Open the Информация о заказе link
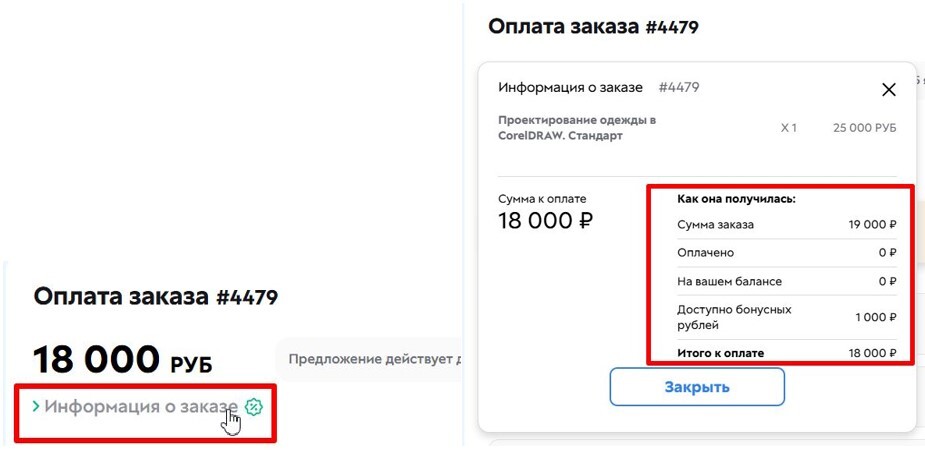Image resolution: width=925 pixels, height=450 pixels. point(141,406)
